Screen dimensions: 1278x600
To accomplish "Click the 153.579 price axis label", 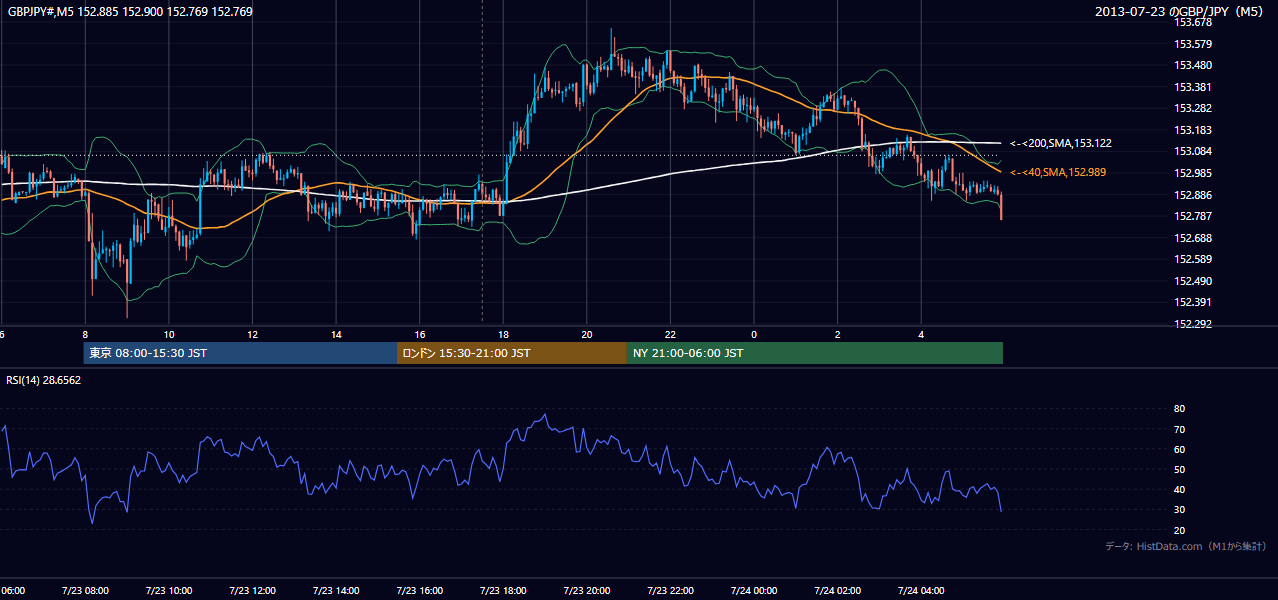I will coord(1194,44).
